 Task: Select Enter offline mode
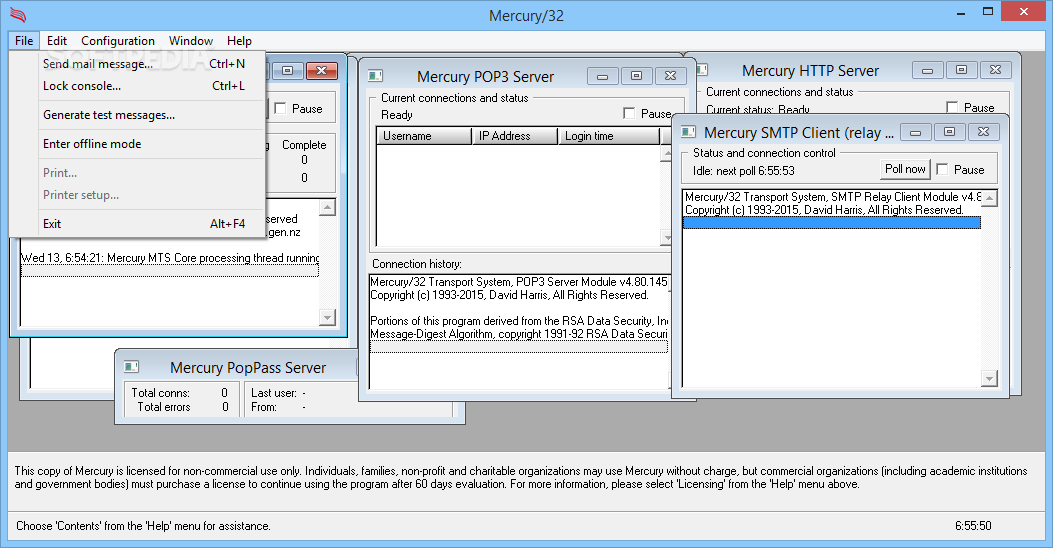144,144
